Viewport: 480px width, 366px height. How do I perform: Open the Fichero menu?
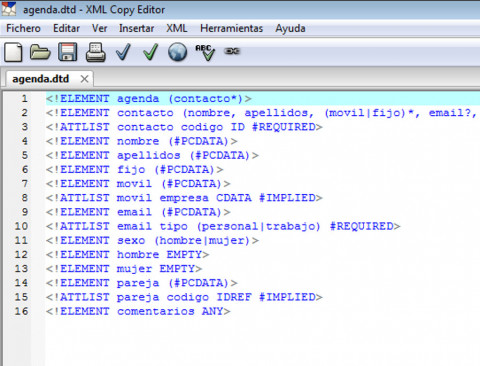coord(23,28)
